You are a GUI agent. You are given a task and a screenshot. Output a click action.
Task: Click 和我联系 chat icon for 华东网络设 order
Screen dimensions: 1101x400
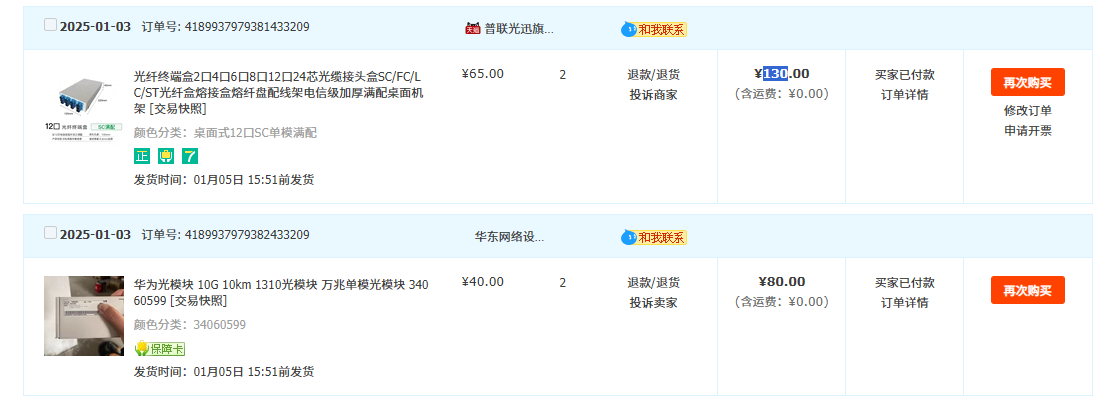(654, 237)
